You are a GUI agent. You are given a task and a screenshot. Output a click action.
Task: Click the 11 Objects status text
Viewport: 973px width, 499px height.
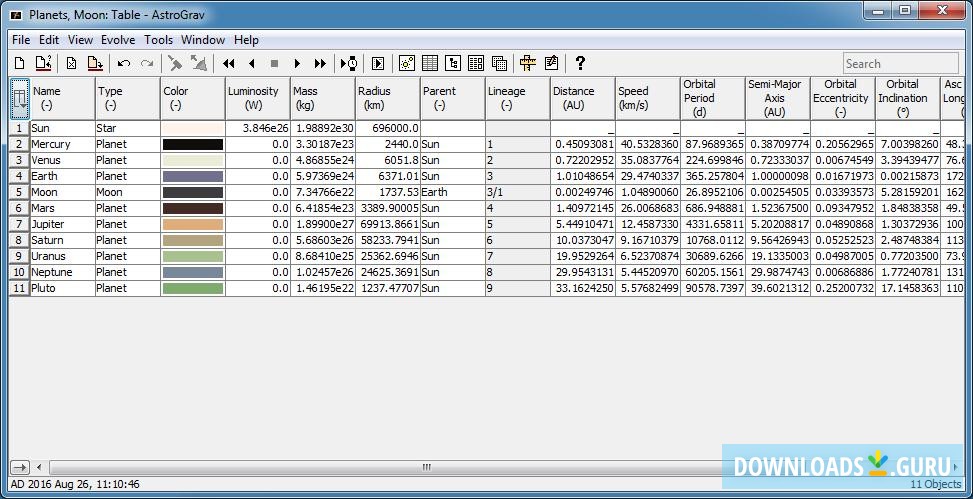(x=935, y=485)
